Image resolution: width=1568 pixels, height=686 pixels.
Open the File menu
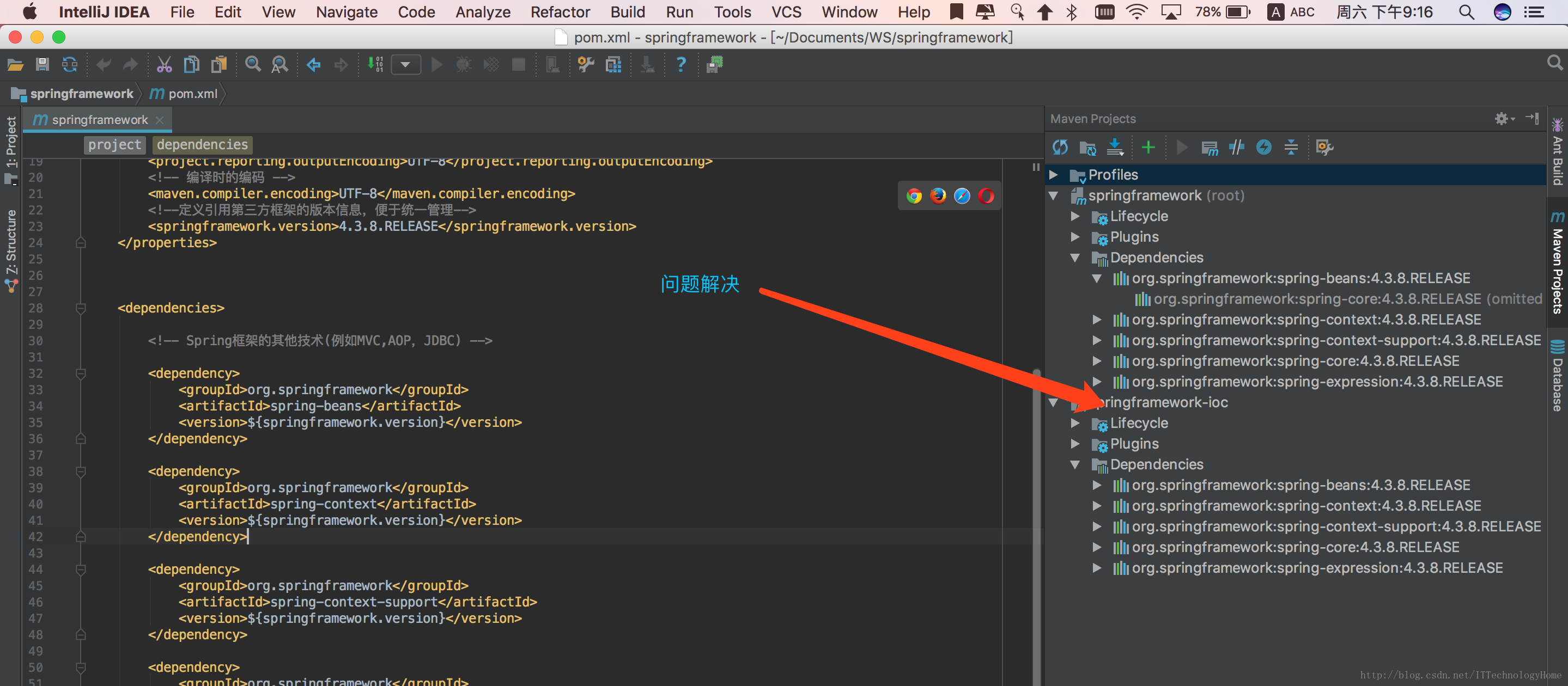pos(182,12)
